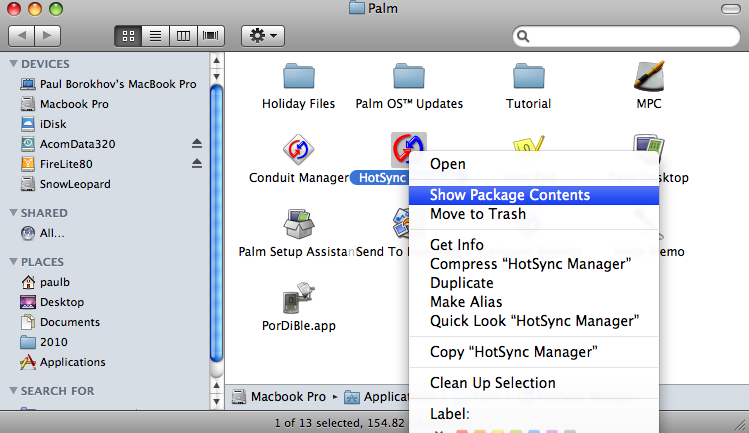Screen dimensions: 749x433
Task: Choose Get Info from context menu
Action: [534, 245]
